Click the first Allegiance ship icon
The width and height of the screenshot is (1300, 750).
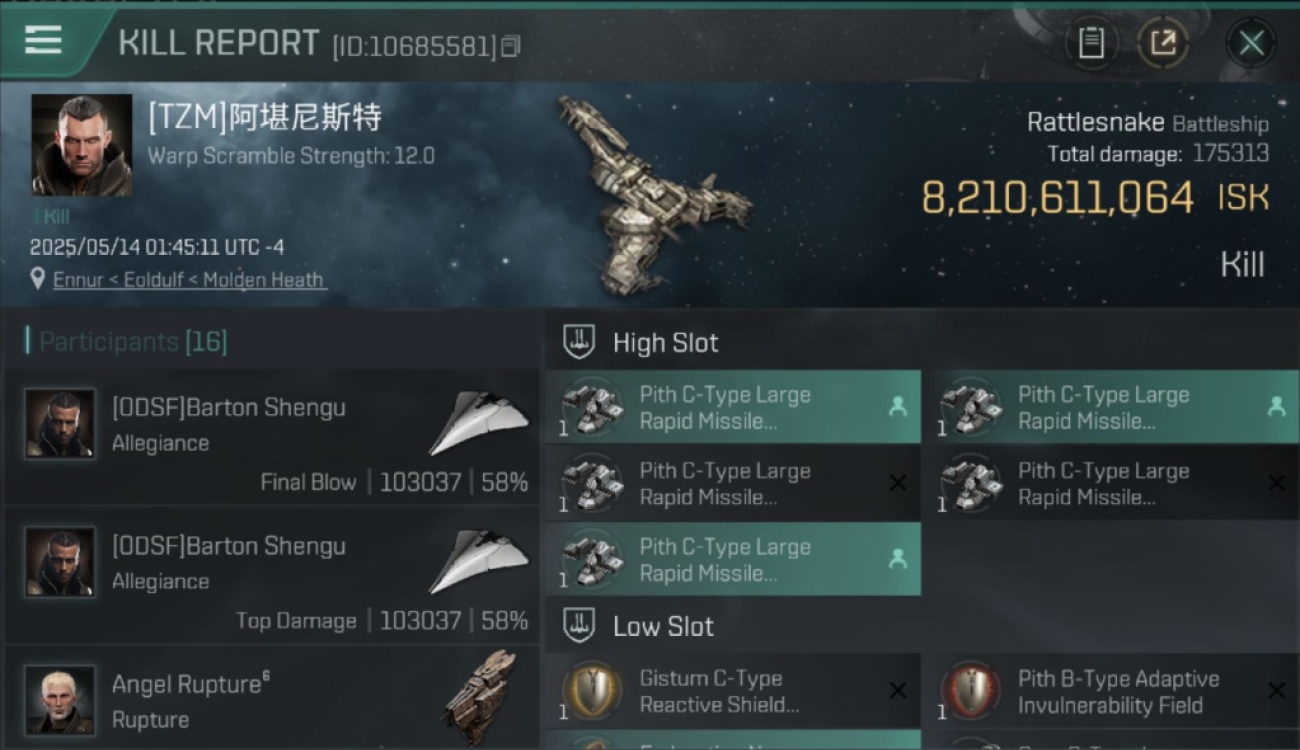(x=480, y=422)
